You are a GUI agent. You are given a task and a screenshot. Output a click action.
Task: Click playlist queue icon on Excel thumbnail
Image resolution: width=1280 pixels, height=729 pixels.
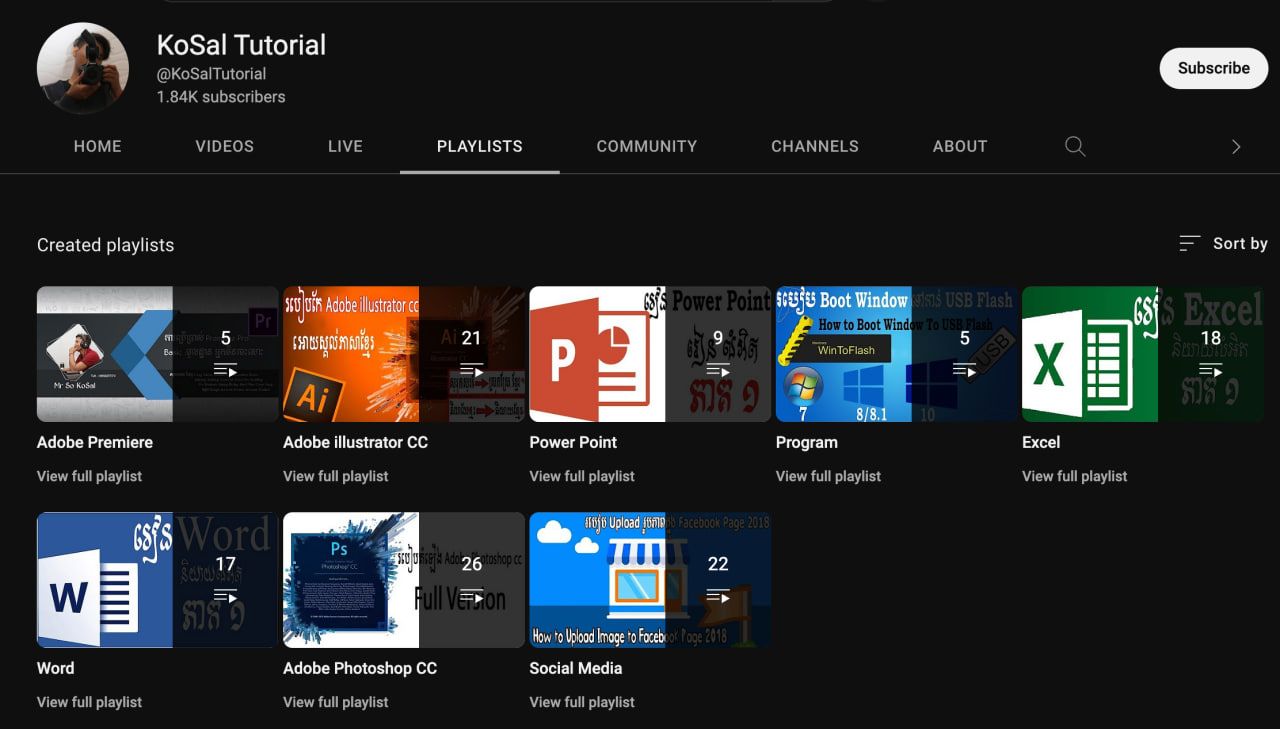[x=1210, y=370]
